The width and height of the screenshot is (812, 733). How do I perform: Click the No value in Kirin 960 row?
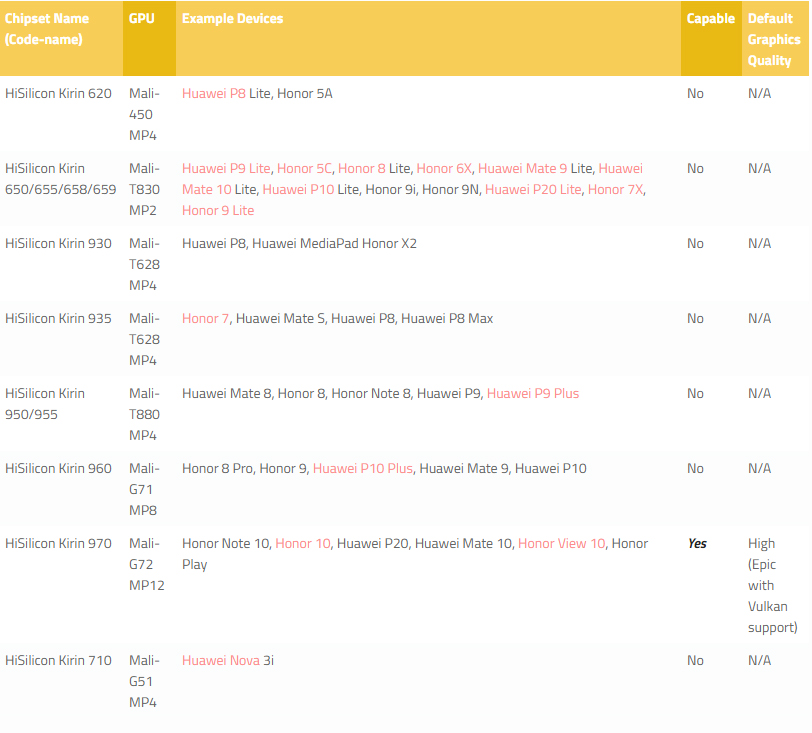point(695,469)
